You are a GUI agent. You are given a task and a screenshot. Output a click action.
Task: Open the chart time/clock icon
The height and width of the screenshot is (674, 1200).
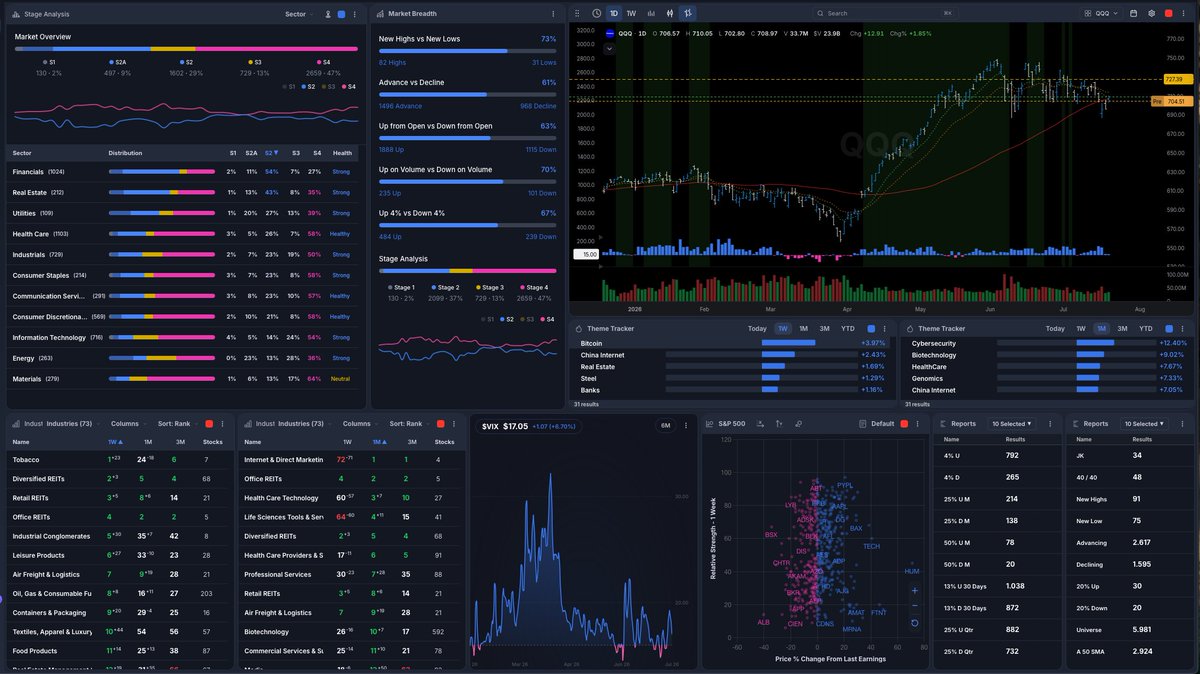click(x=597, y=13)
